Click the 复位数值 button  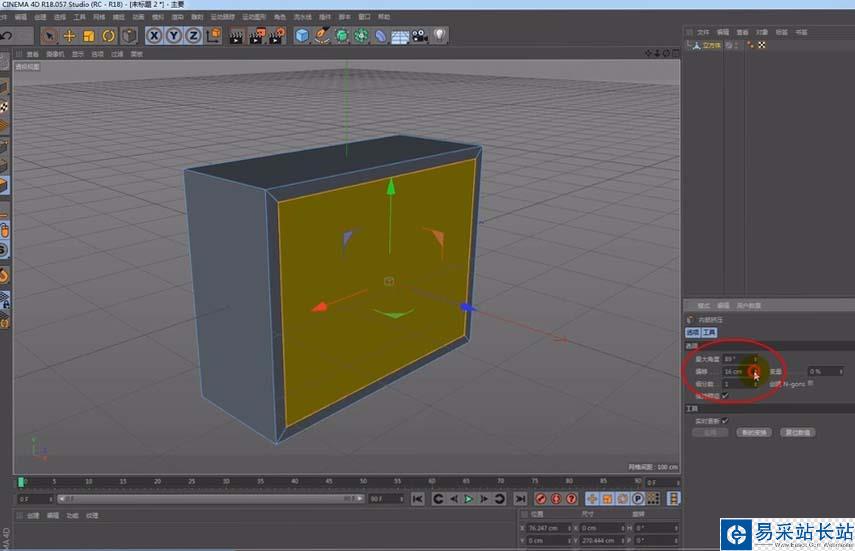798,433
